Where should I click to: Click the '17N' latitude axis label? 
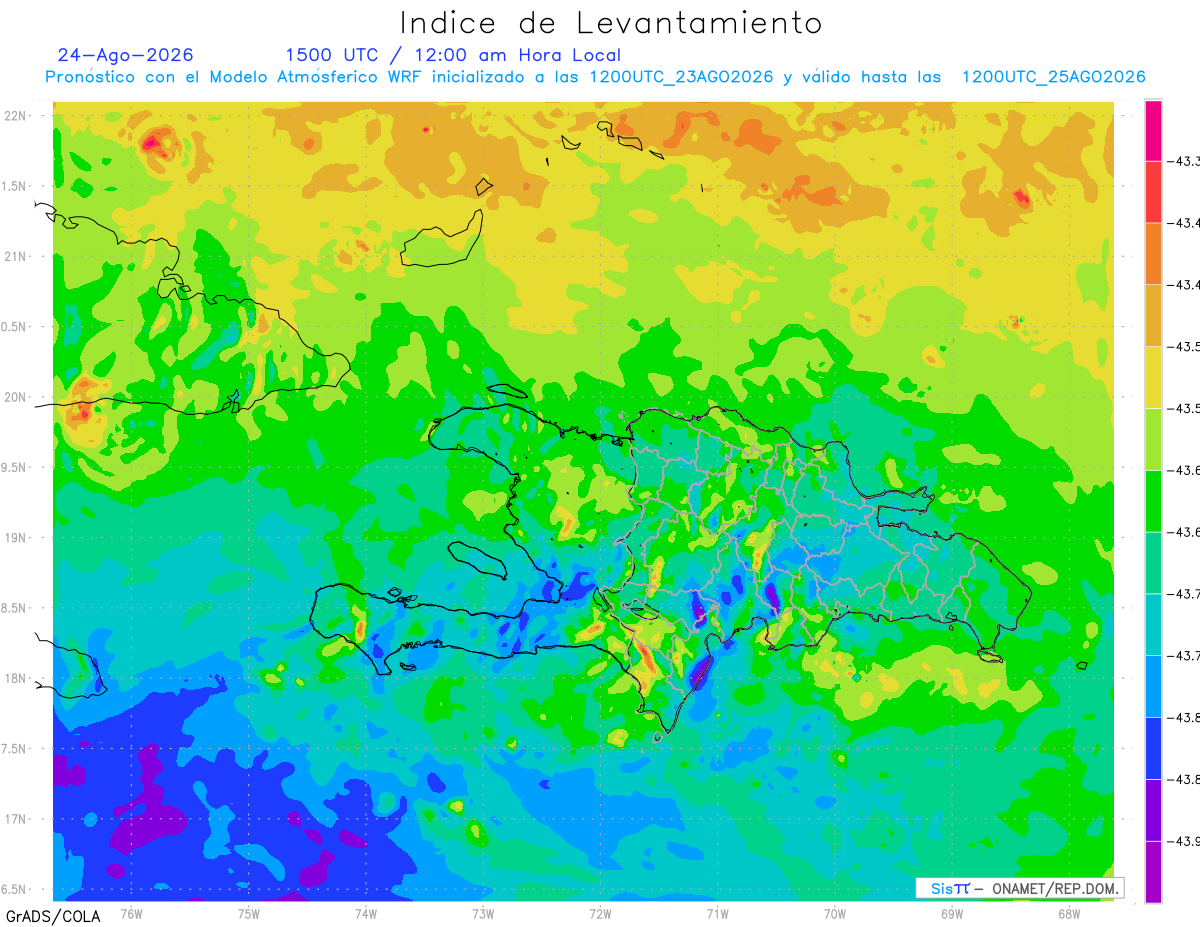(x=15, y=819)
